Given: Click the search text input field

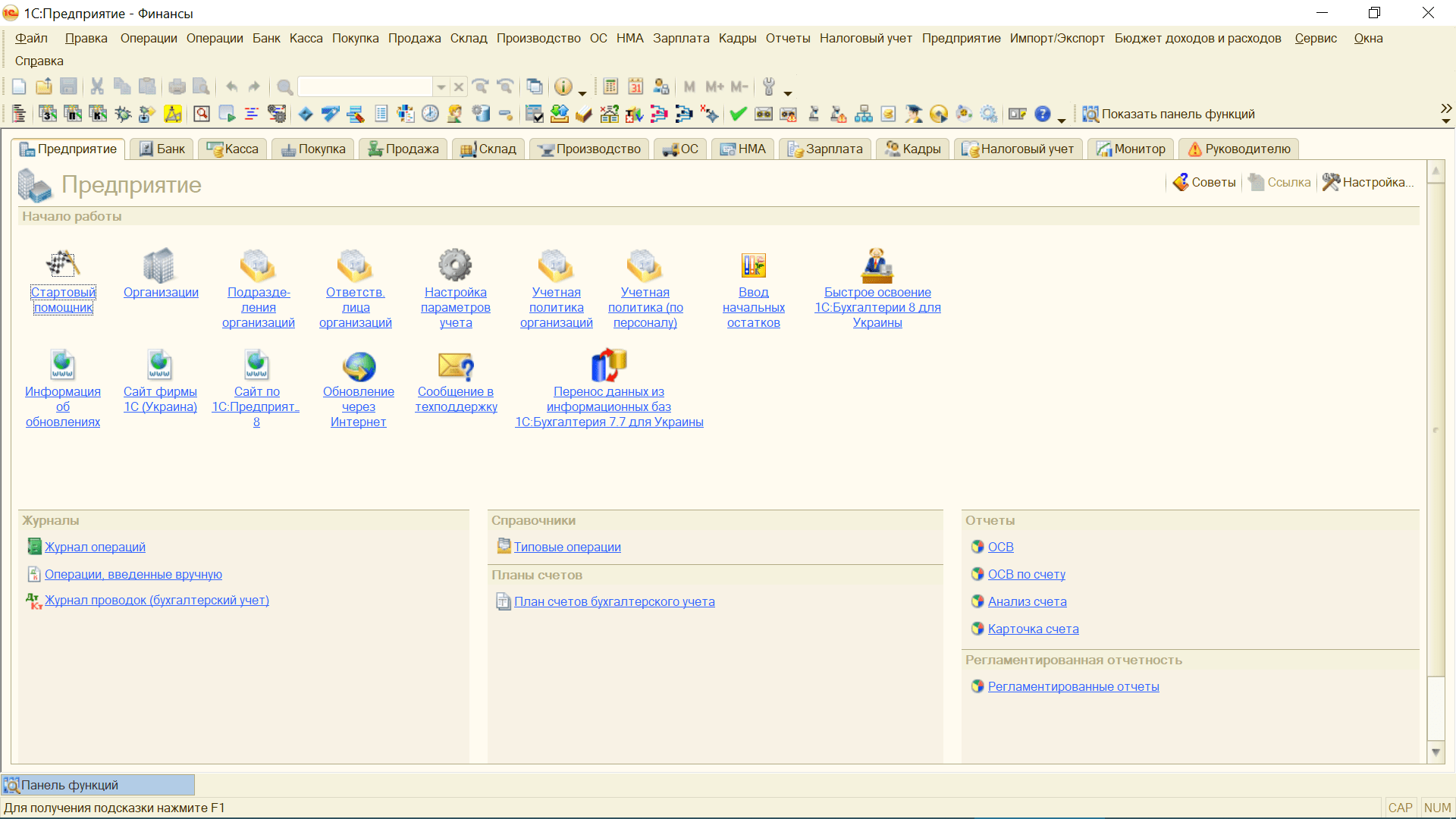Looking at the screenshot, I should coord(366,86).
